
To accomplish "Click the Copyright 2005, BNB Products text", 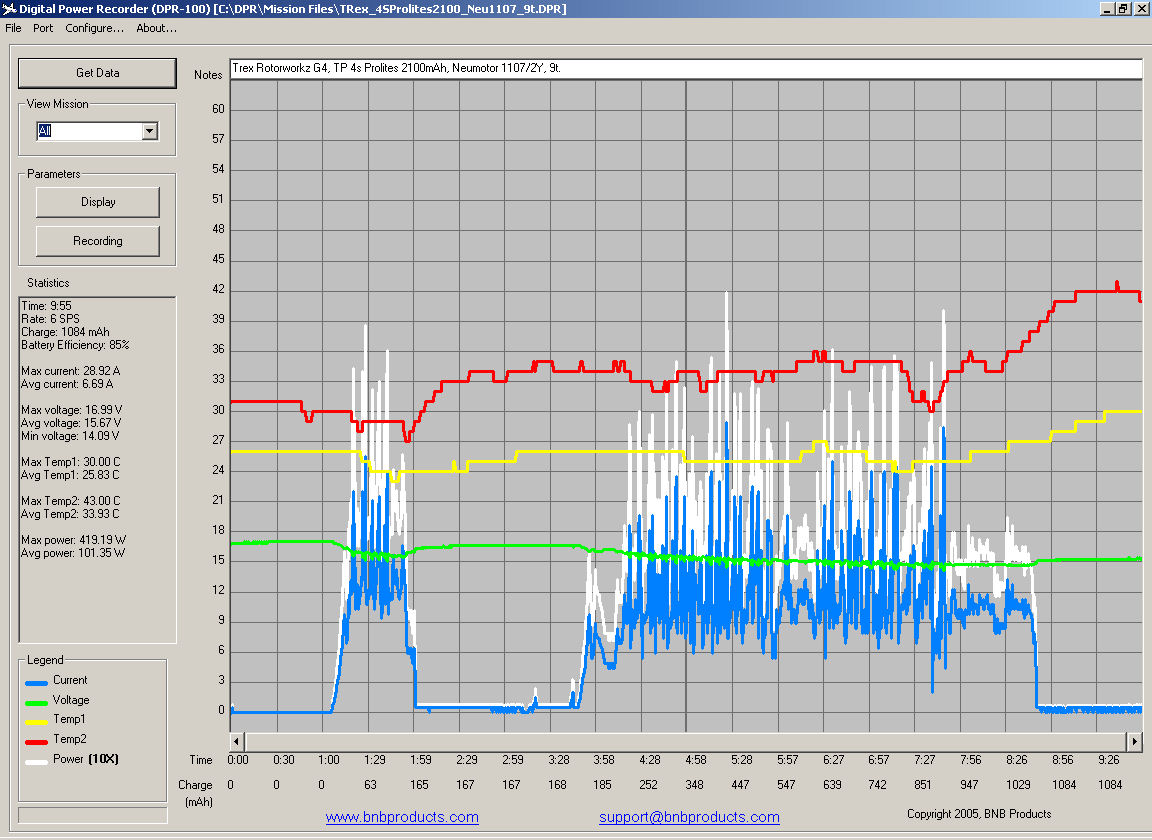I will tap(979, 814).
